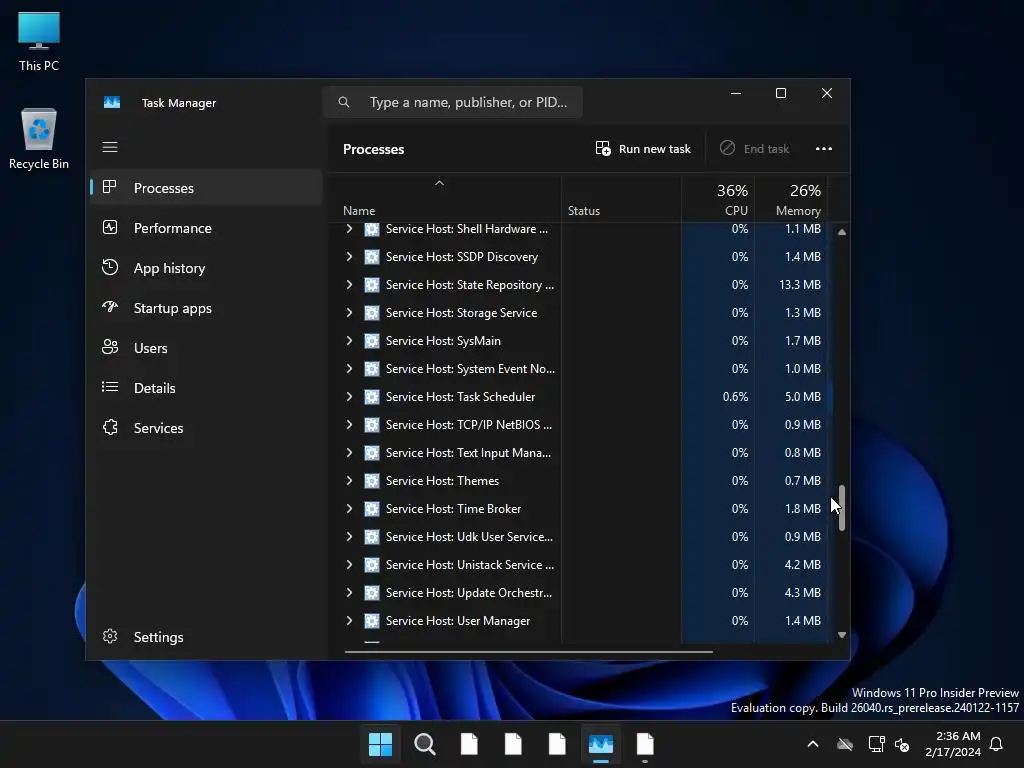Open notification bell in system tray
This screenshot has height=768, width=1024.
pyautogui.click(x=997, y=744)
